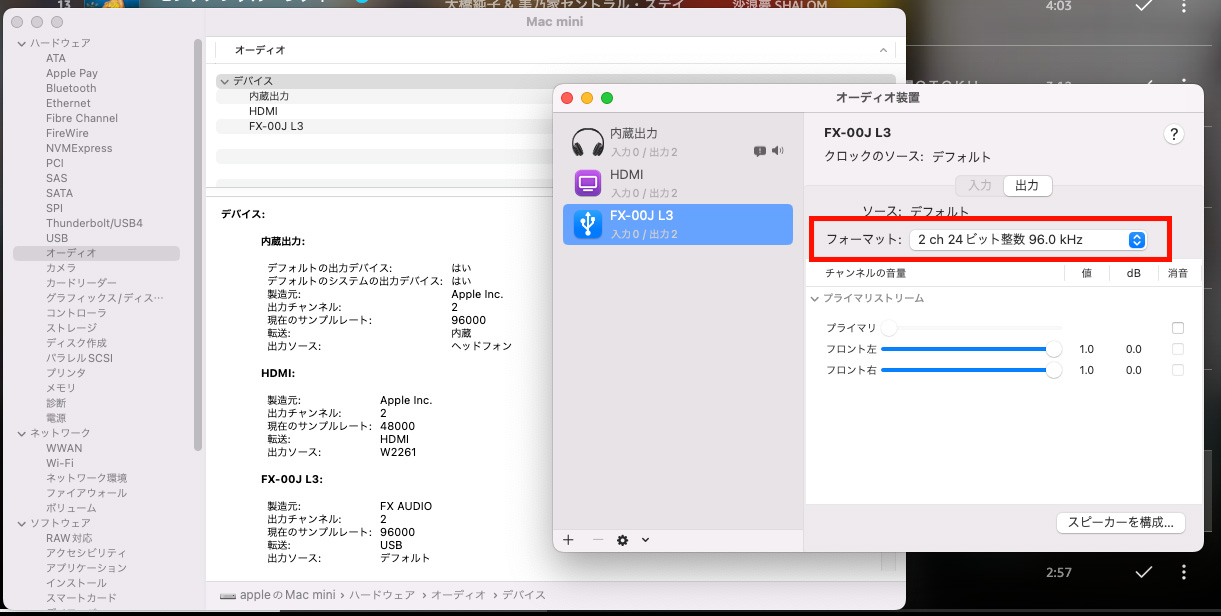This screenshot has height=616, width=1221.
Task: Collapse the プライマリストリーム section
Action: [x=815, y=299]
